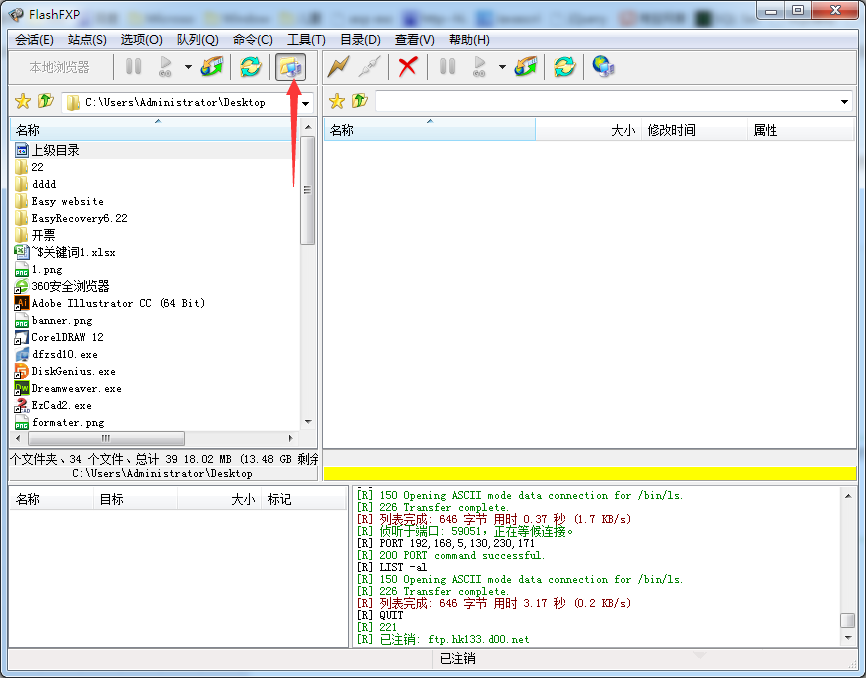Click the disconnect plug icon

click(x=369, y=67)
